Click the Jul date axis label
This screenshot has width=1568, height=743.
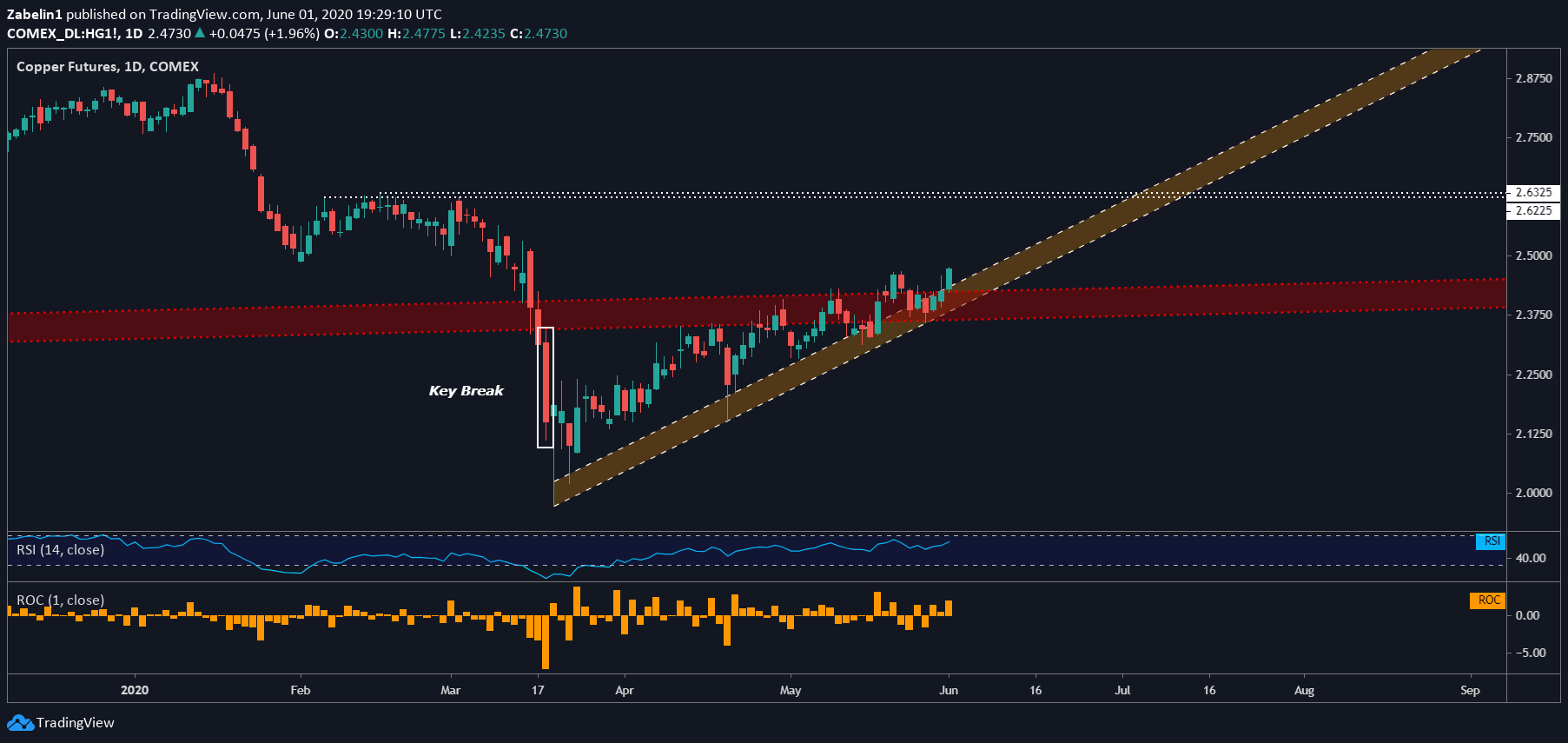click(1122, 690)
